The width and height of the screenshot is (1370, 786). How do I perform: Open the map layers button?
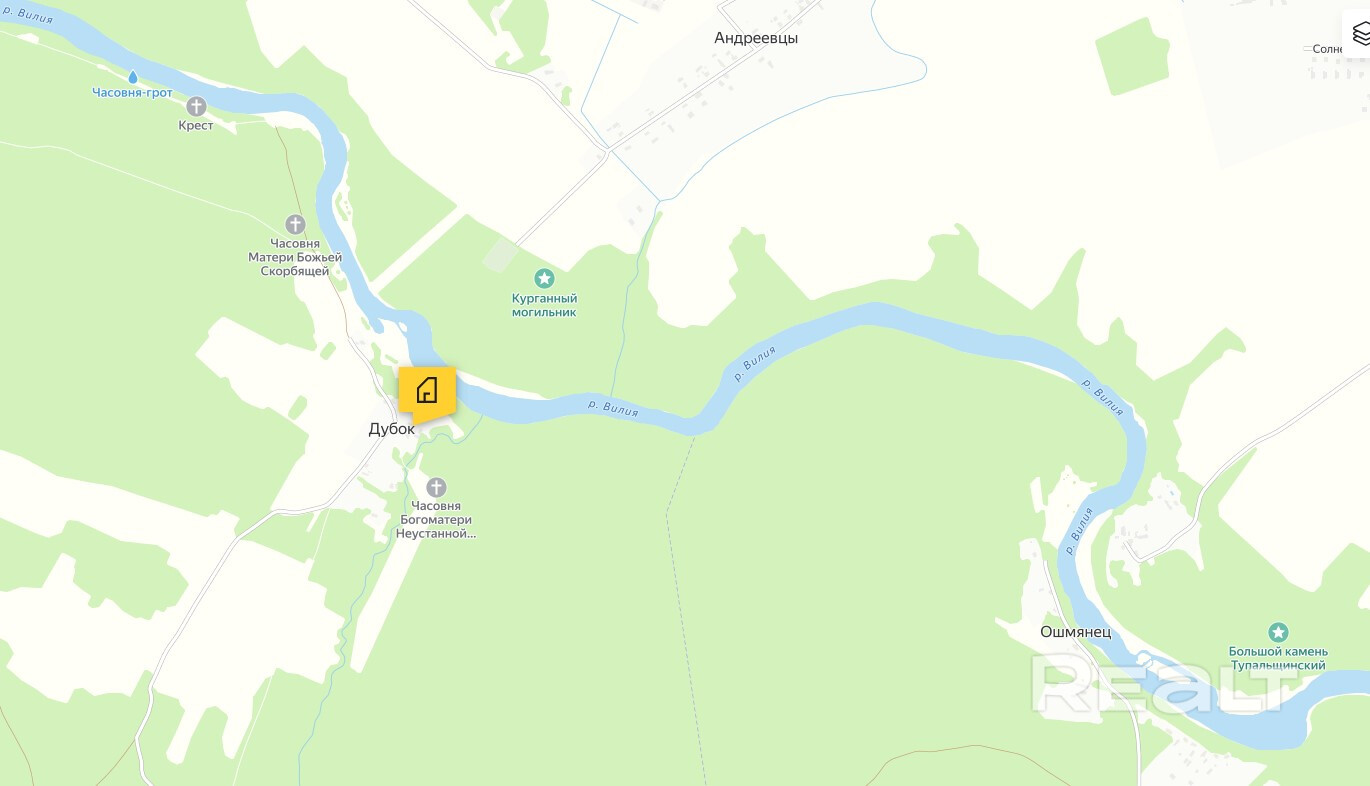coord(1360,34)
